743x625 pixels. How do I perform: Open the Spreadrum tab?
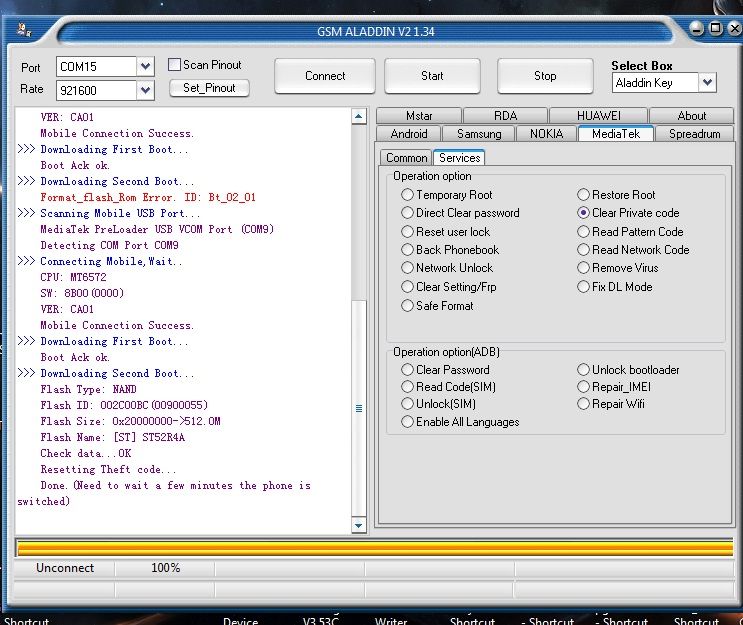(x=694, y=134)
